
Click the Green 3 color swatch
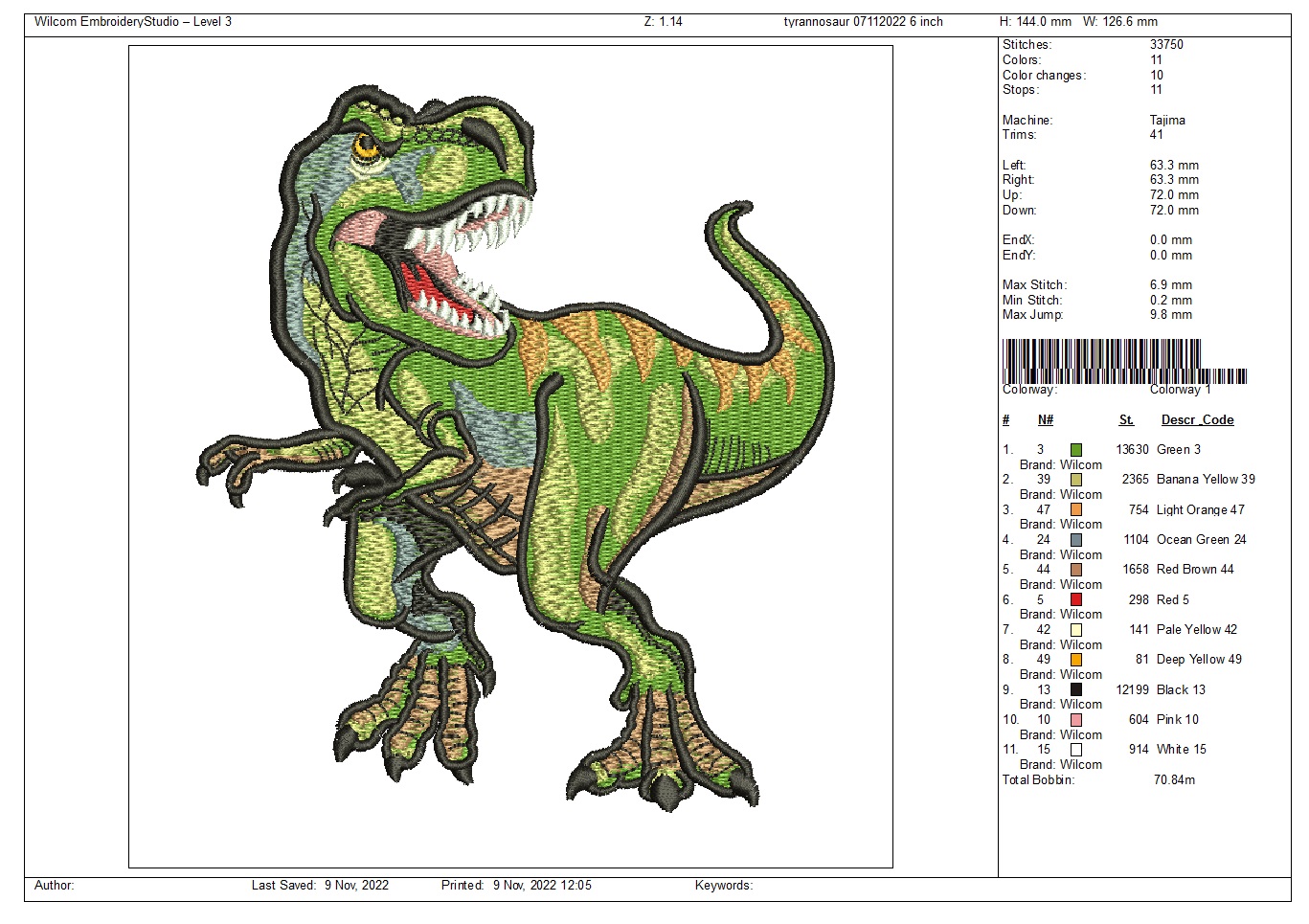pyautogui.click(x=1076, y=450)
